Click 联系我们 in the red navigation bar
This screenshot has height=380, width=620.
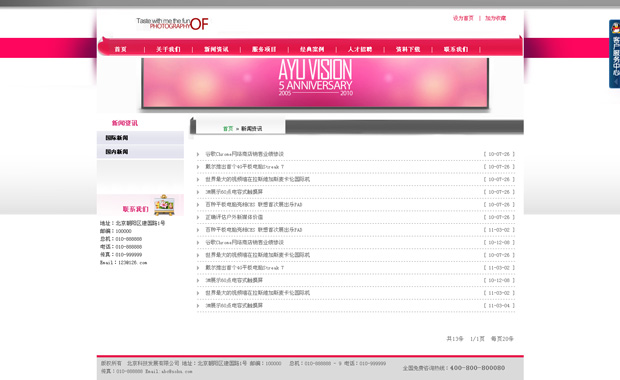pyautogui.click(x=456, y=49)
